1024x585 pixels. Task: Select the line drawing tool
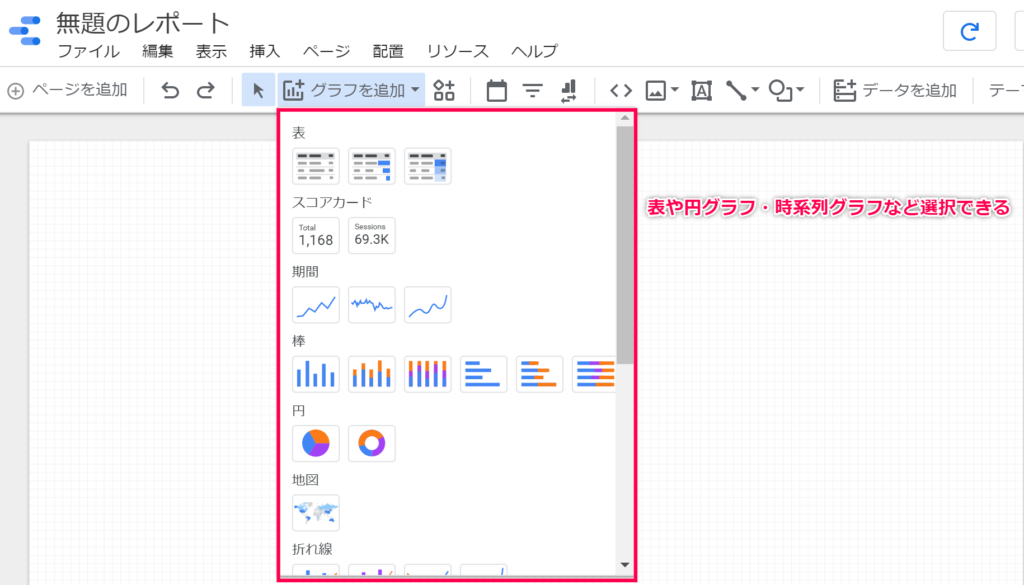click(x=736, y=91)
